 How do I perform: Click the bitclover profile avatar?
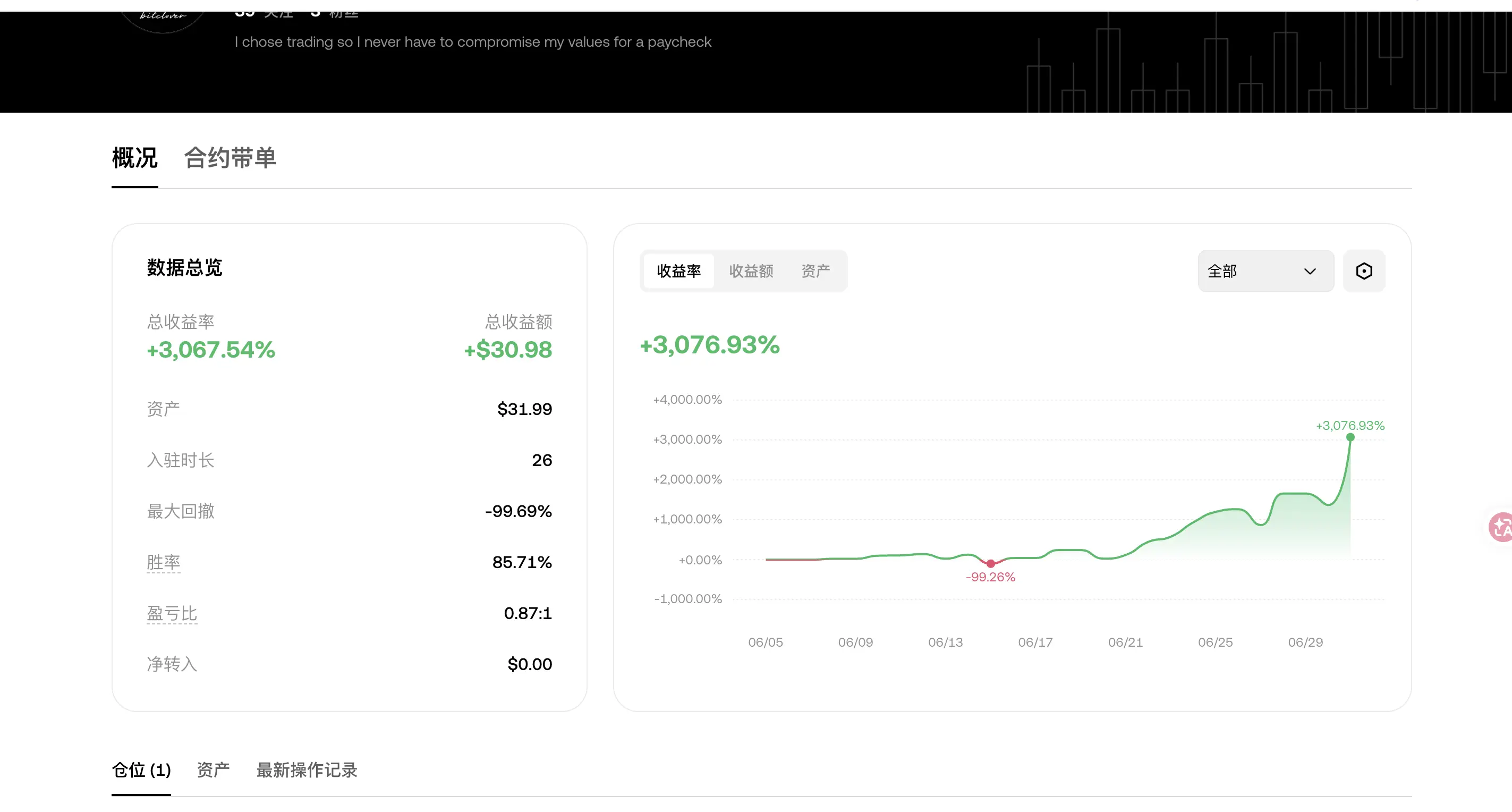(x=163, y=19)
